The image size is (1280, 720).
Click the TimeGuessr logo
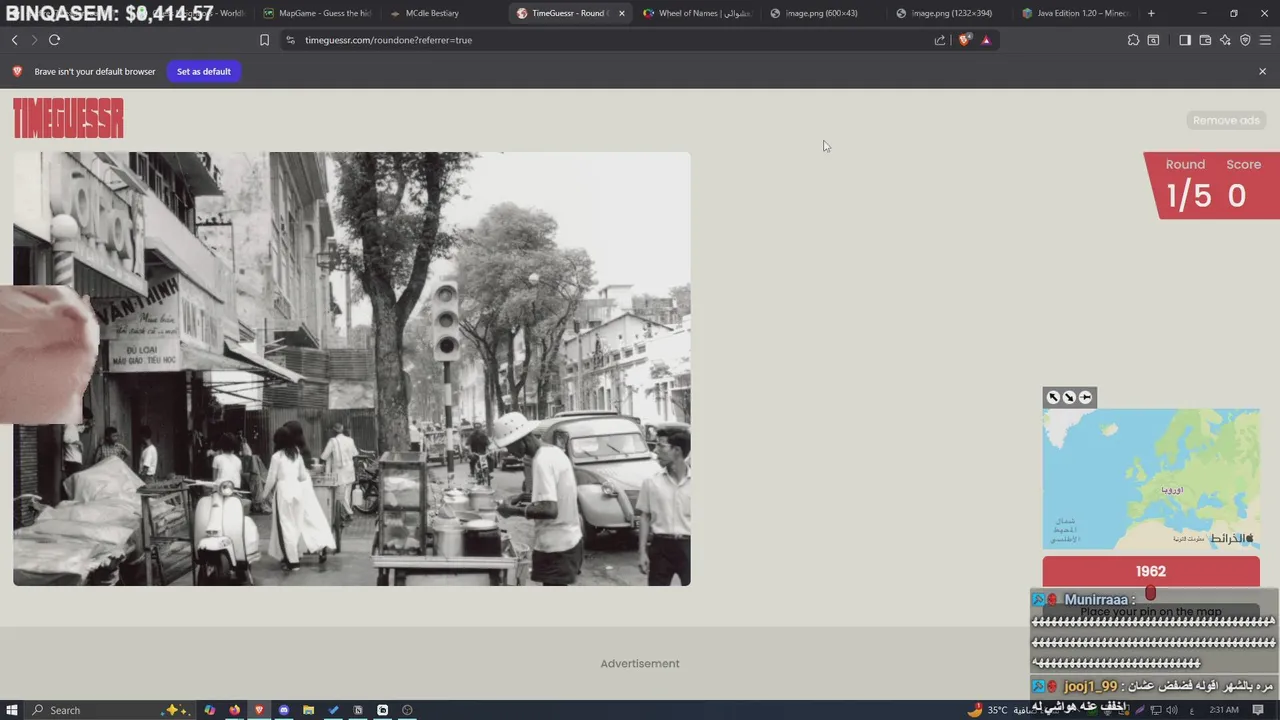point(68,118)
